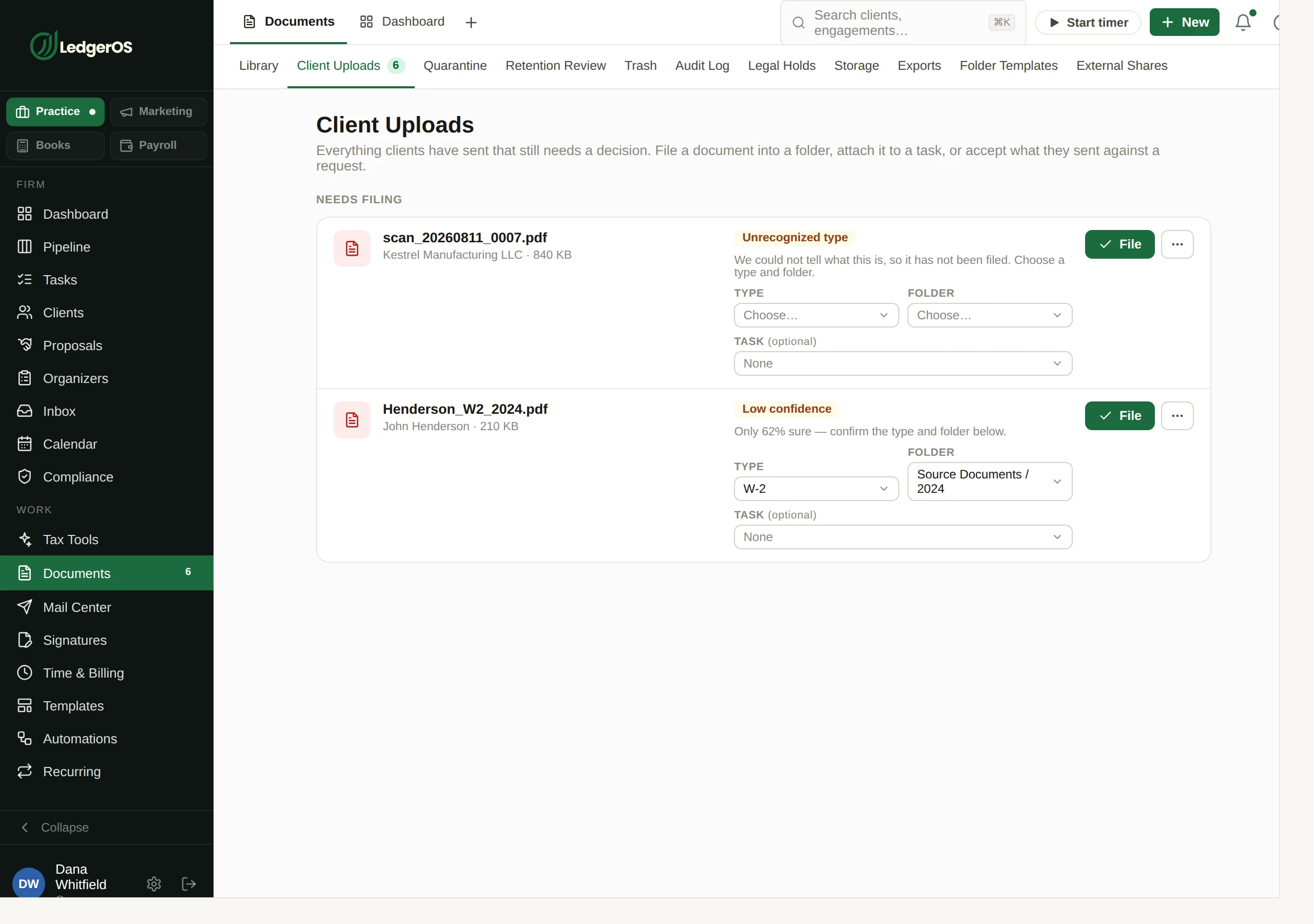Click Start timer button

pyautogui.click(x=1088, y=22)
